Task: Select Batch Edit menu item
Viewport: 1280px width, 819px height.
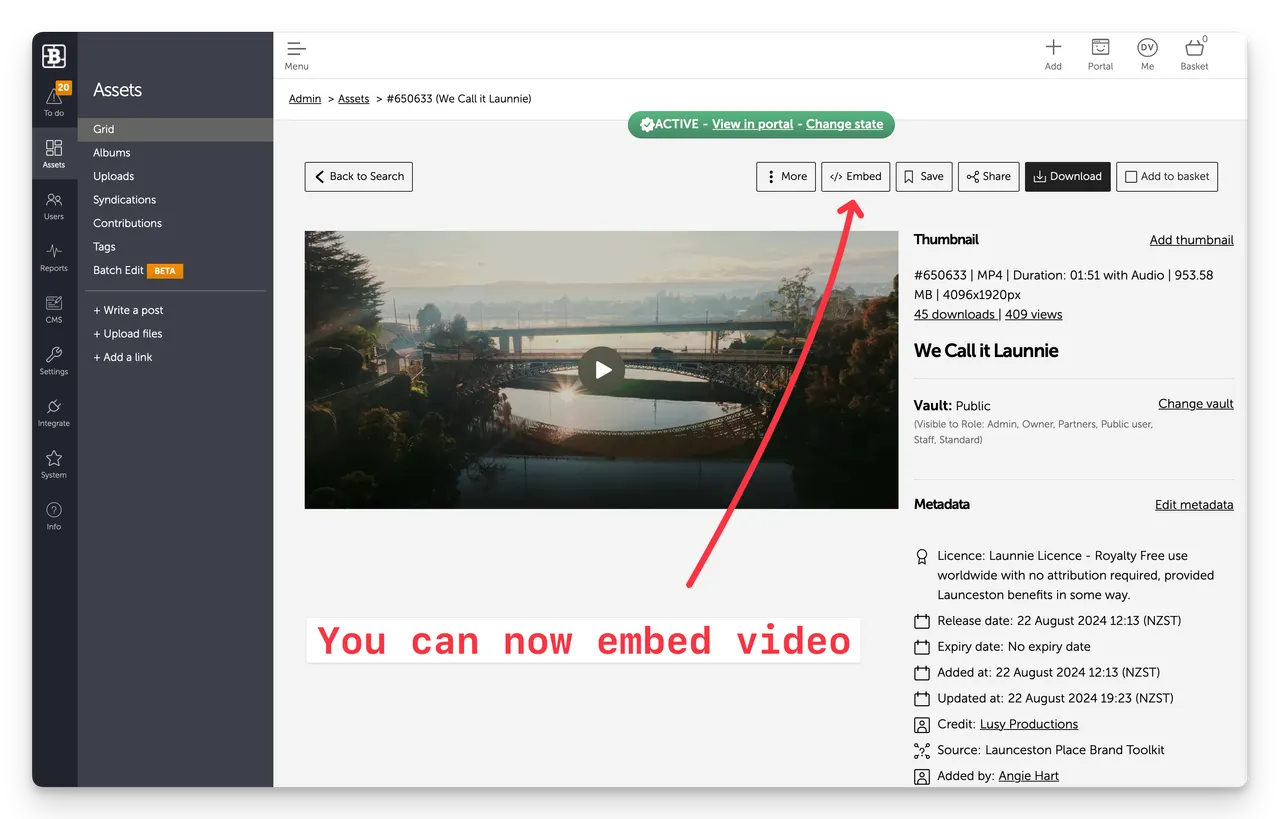Action: tap(119, 270)
